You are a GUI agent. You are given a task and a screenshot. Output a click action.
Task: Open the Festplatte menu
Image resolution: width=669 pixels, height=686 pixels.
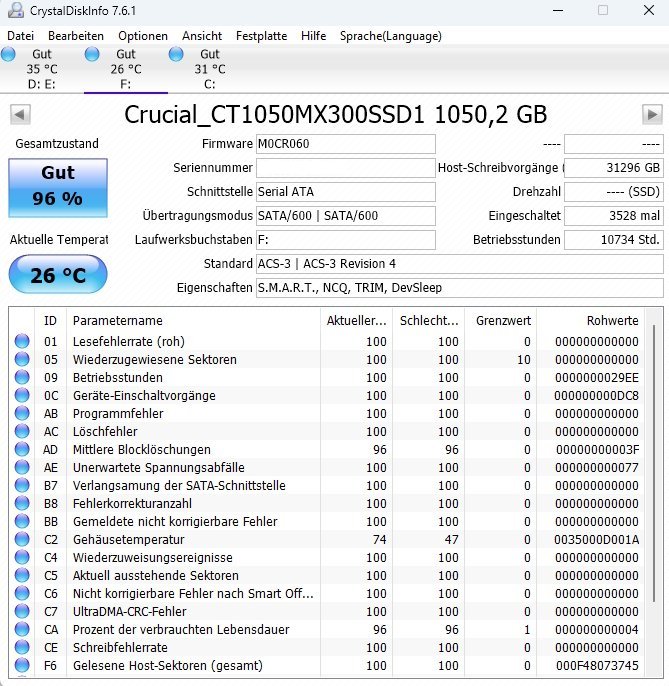pos(261,36)
